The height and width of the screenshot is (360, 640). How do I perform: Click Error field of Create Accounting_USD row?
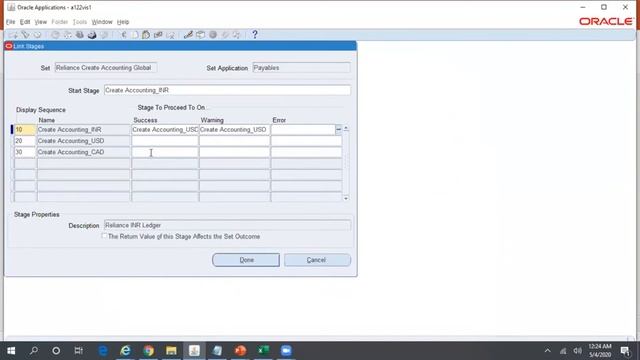[x=306, y=141]
